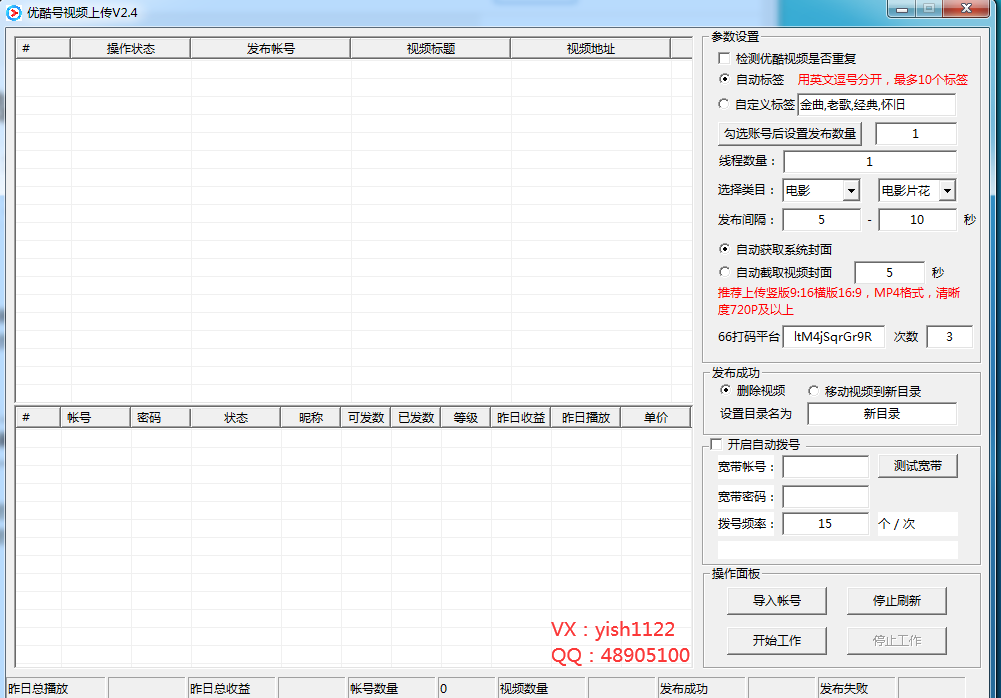1001x698 pixels.
Task: Close the 优酷号视频上传 window
Action: 966,9
